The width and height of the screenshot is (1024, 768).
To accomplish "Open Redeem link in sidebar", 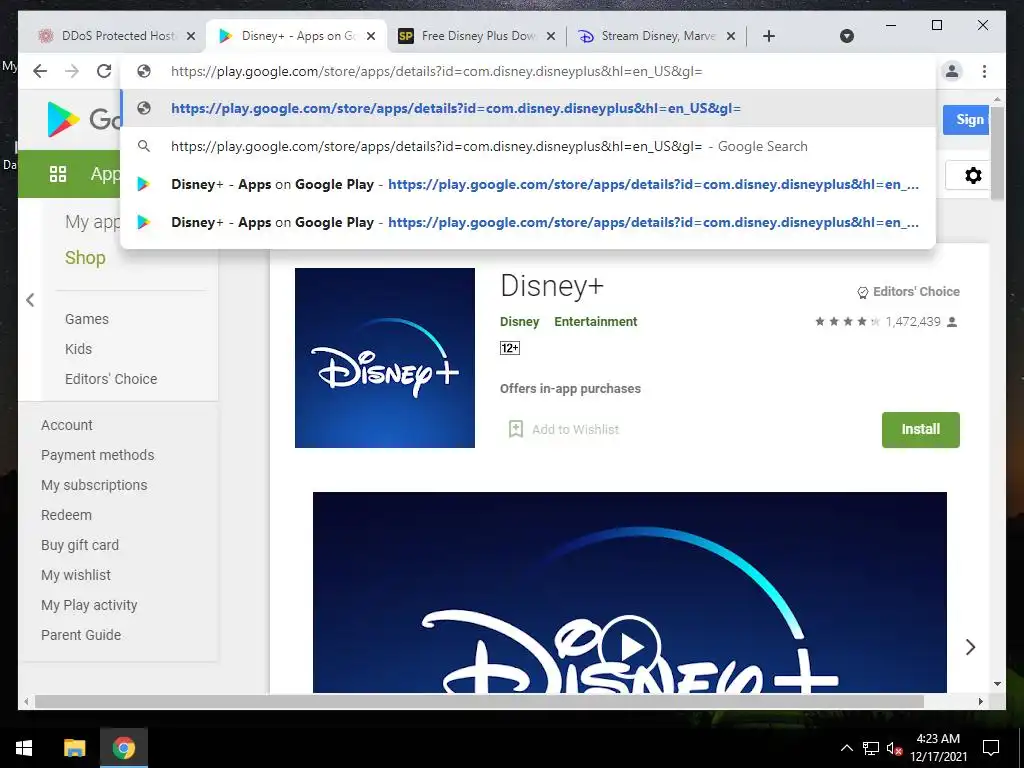I will click(66, 515).
